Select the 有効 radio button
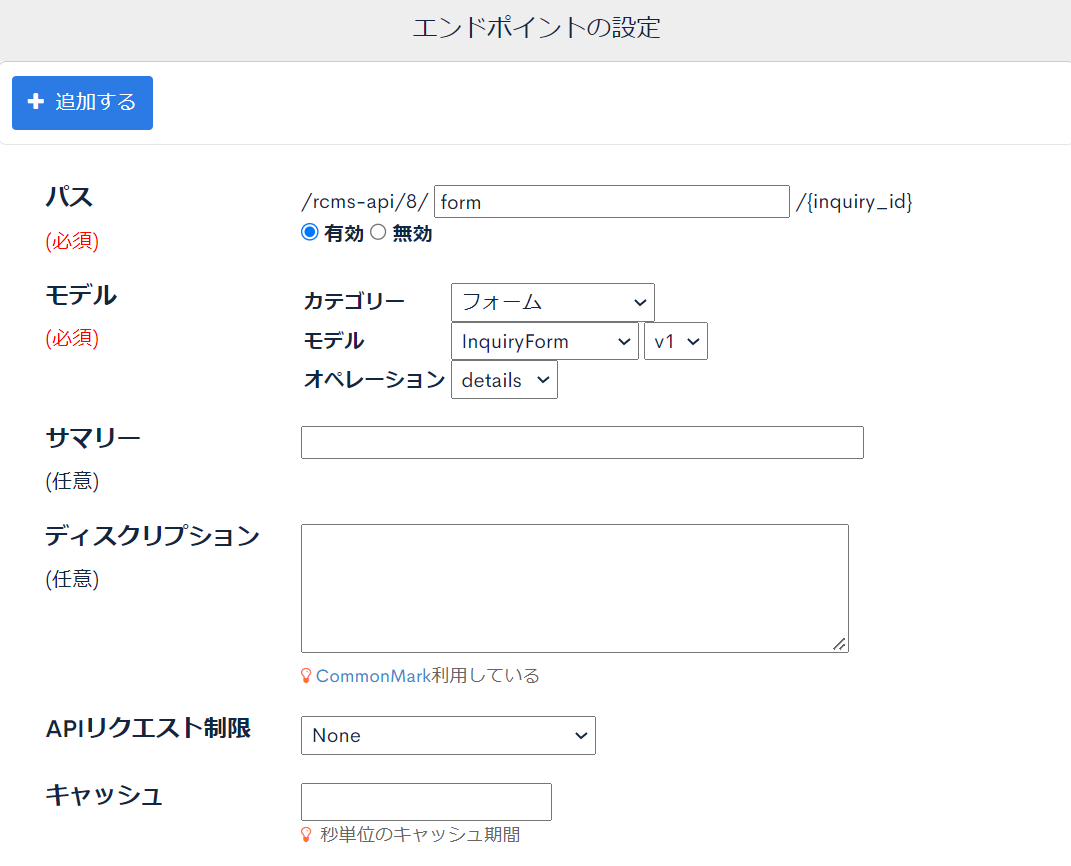The height and width of the screenshot is (866, 1071). [309, 232]
